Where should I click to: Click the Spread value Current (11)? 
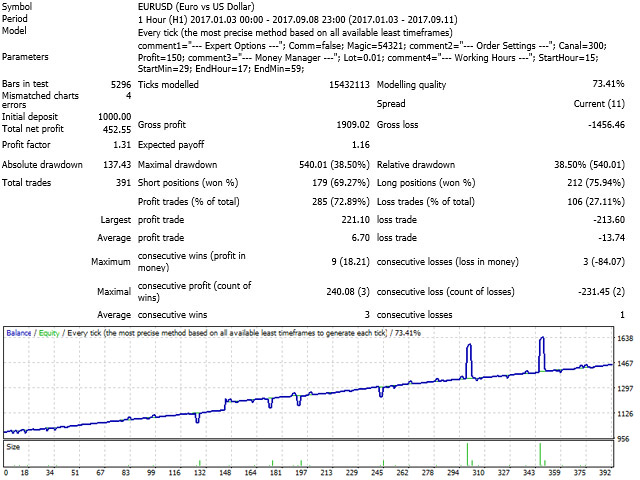(603, 104)
